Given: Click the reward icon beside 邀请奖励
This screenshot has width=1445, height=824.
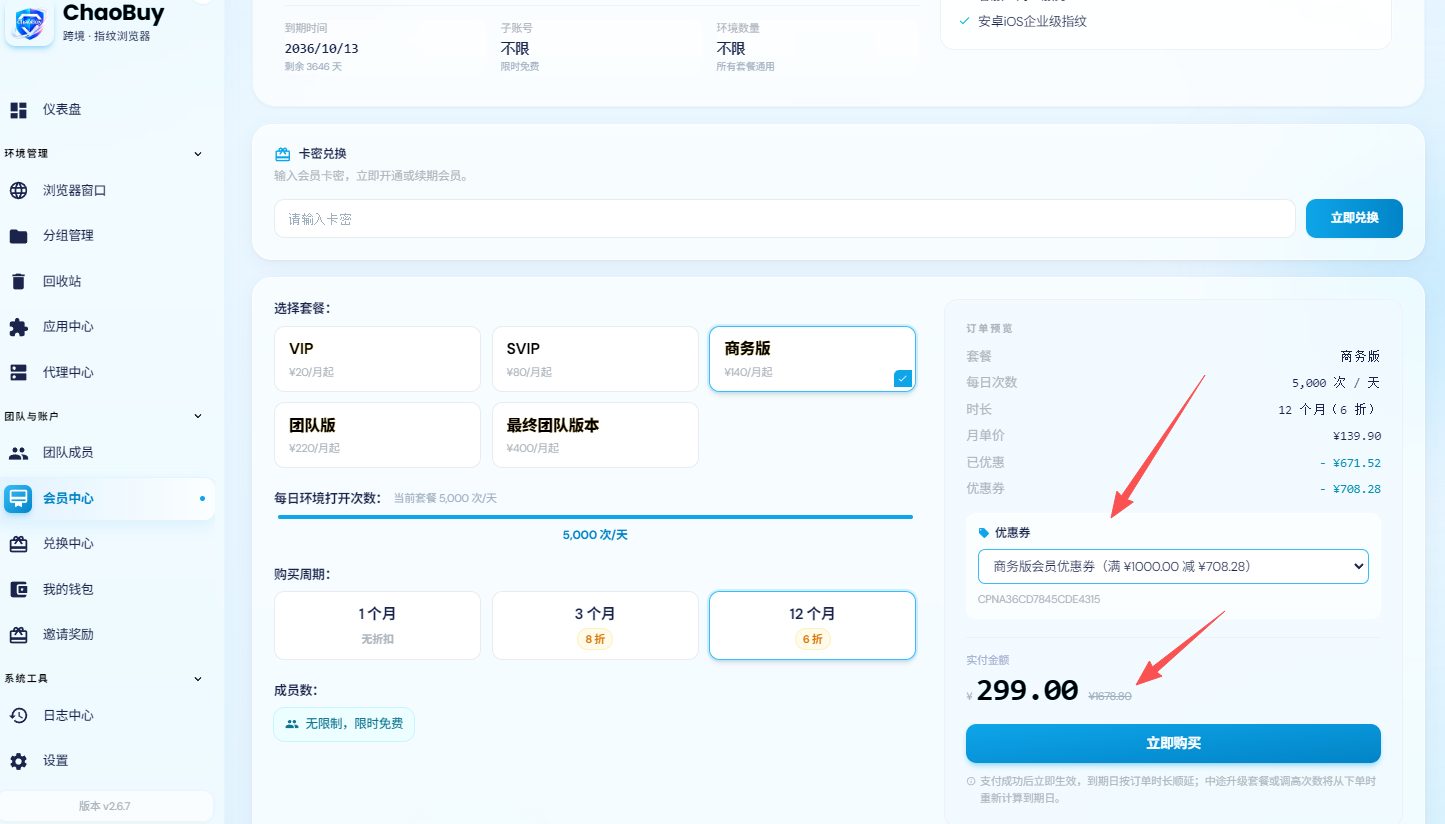Looking at the screenshot, I should (18, 635).
